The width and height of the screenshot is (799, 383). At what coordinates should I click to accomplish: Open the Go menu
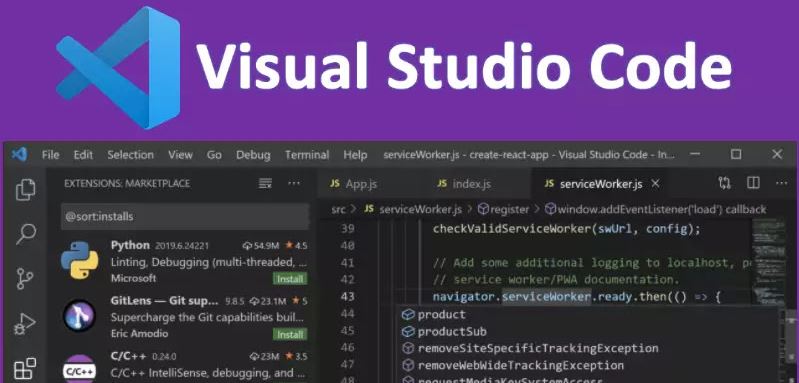pos(214,154)
